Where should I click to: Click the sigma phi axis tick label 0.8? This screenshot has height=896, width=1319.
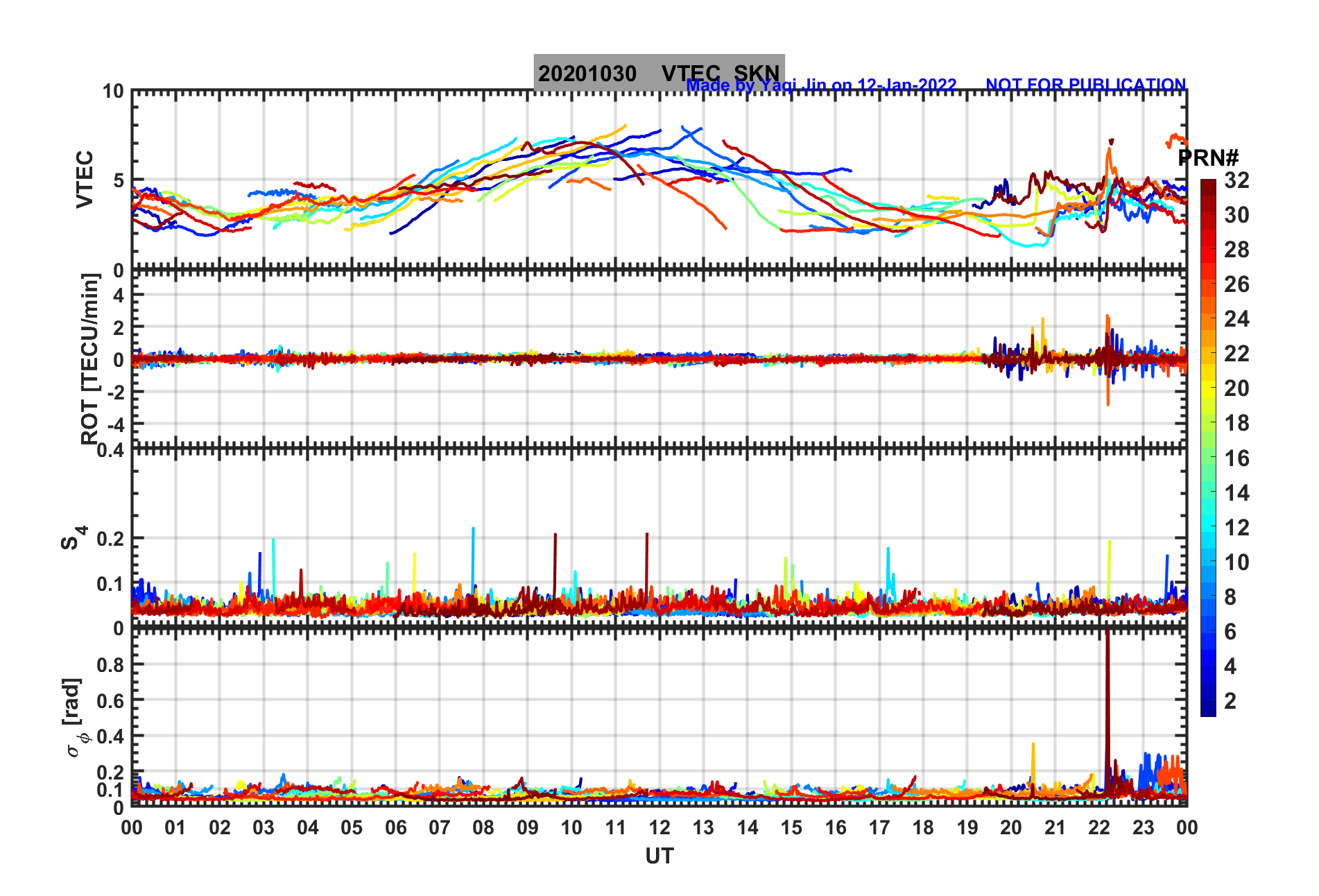point(111,665)
